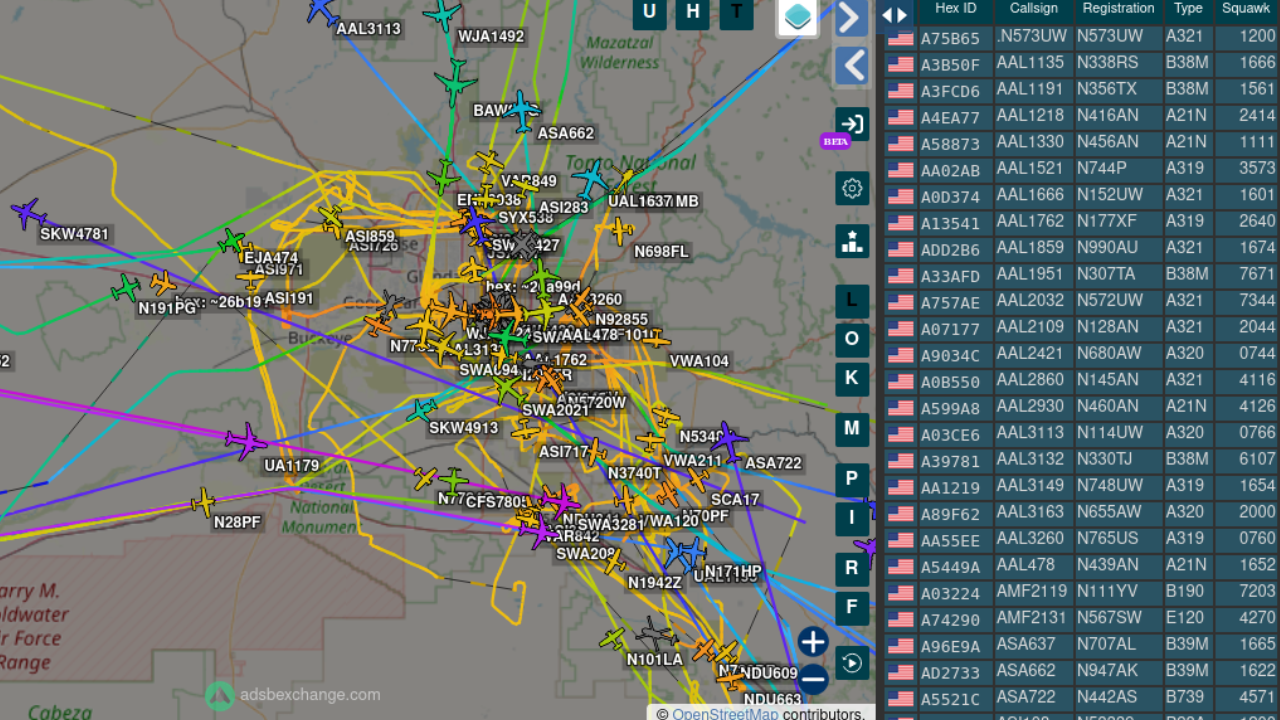The image size is (1280, 720).
Task: Select callsign AAL1191 in the table
Action: click(1030, 90)
